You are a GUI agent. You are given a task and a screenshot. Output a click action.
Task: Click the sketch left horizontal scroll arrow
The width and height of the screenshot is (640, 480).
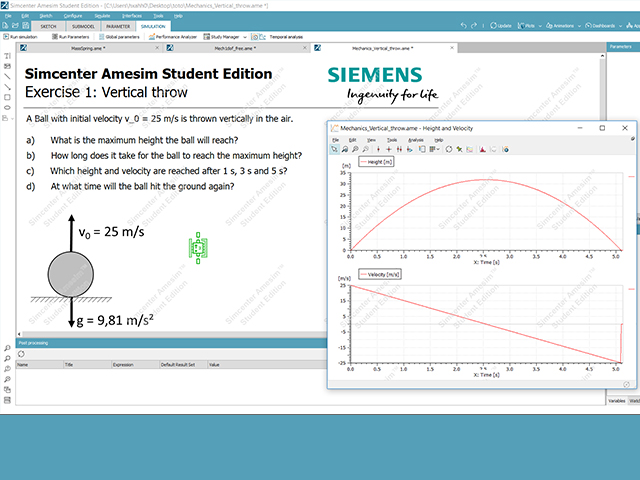point(19,334)
